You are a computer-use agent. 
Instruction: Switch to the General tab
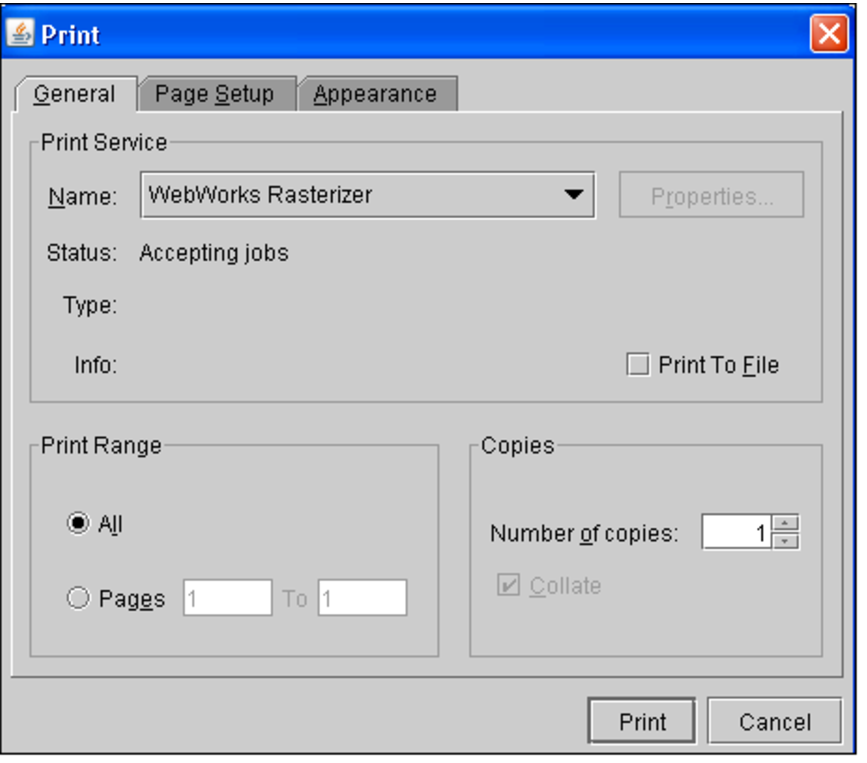tap(74, 94)
